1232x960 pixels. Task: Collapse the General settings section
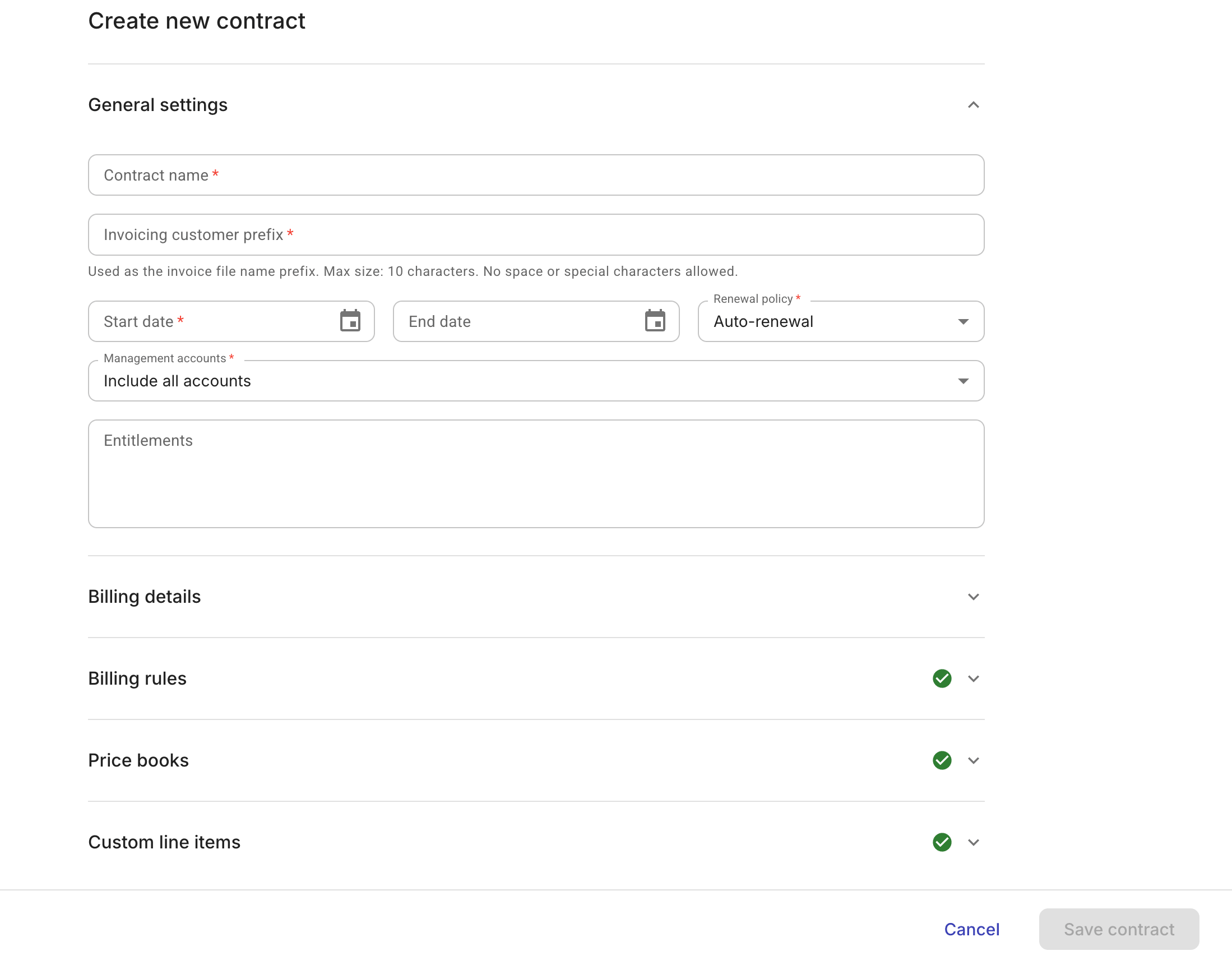click(x=972, y=105)
